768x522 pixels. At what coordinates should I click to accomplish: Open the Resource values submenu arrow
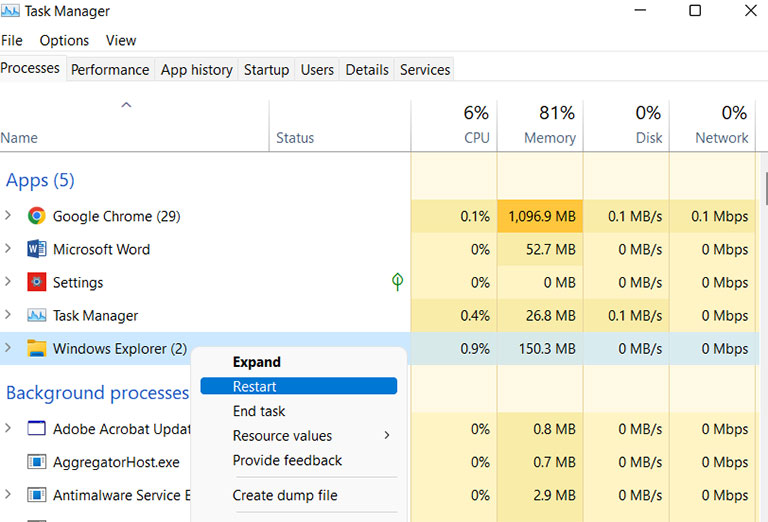tap(387, 435)
